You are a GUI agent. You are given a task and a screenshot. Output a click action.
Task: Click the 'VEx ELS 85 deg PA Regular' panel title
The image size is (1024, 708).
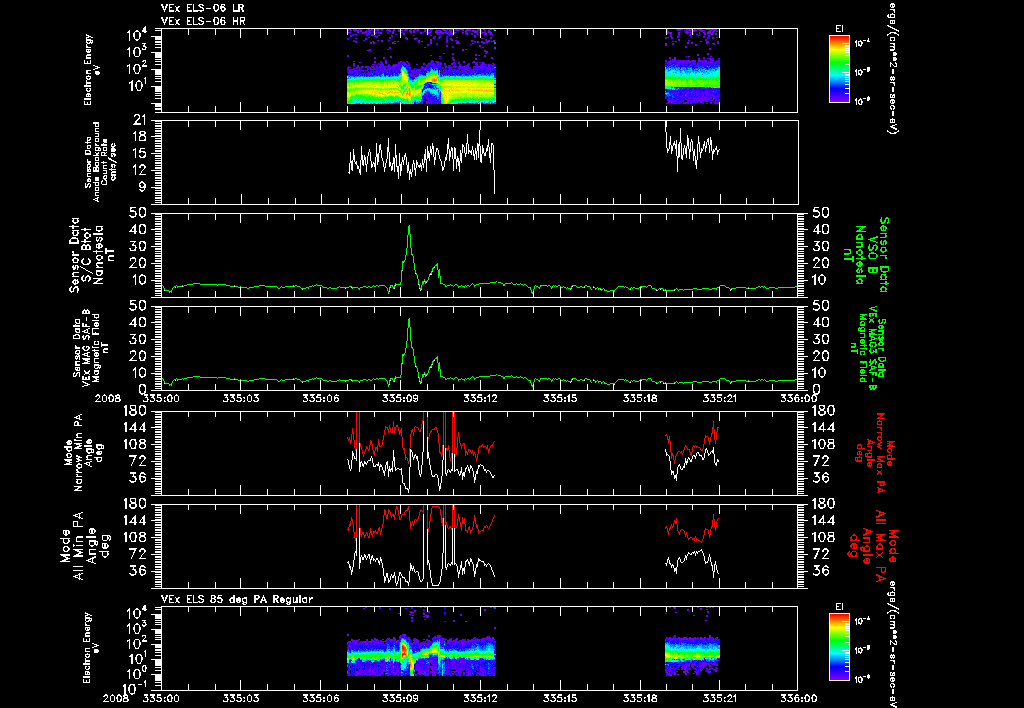[x=237, y=599]
